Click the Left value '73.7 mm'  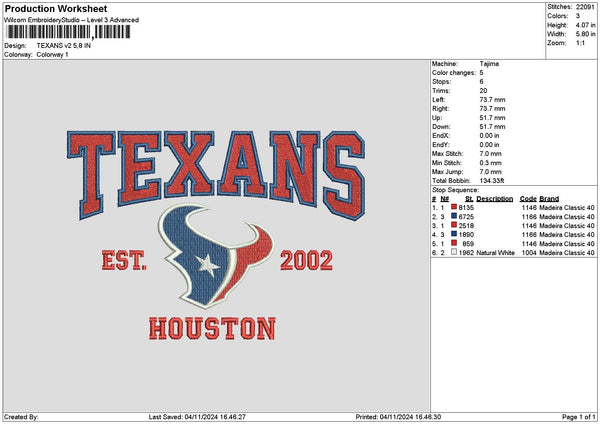[492, 100]
